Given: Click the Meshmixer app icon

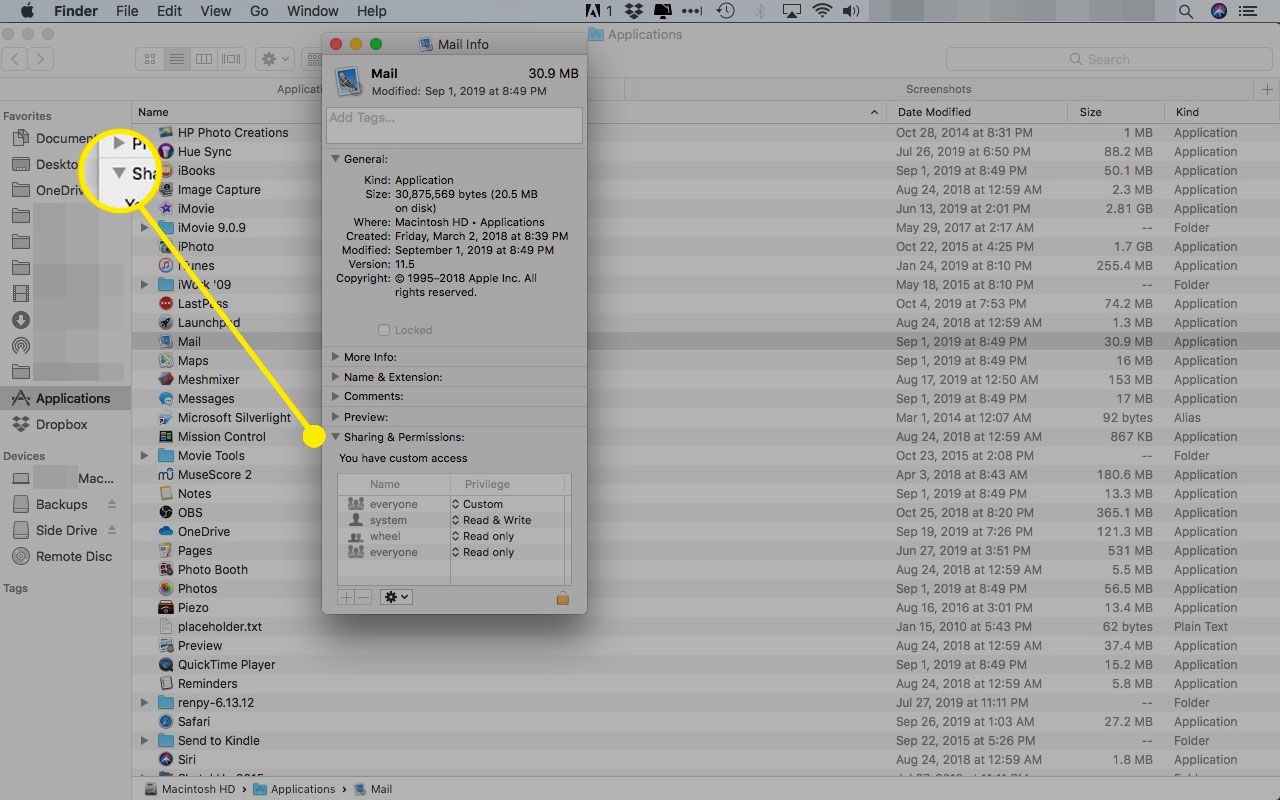Looking at the screenshot, I should [x=167, y=379].
